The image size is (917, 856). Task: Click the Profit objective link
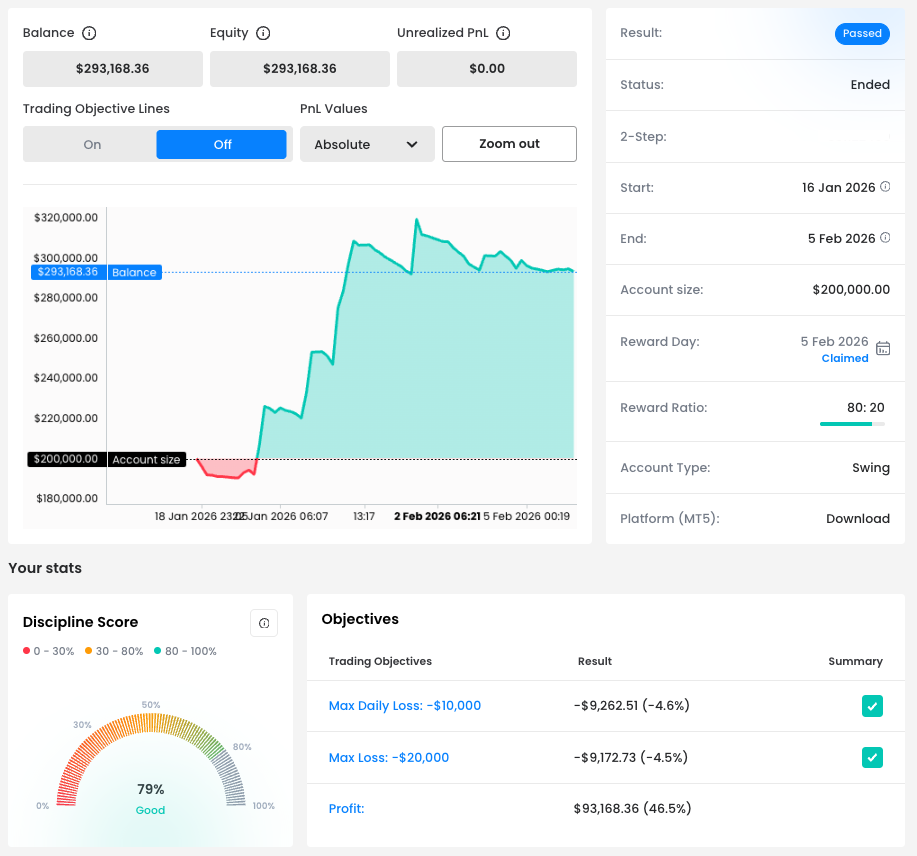(346, 809)
